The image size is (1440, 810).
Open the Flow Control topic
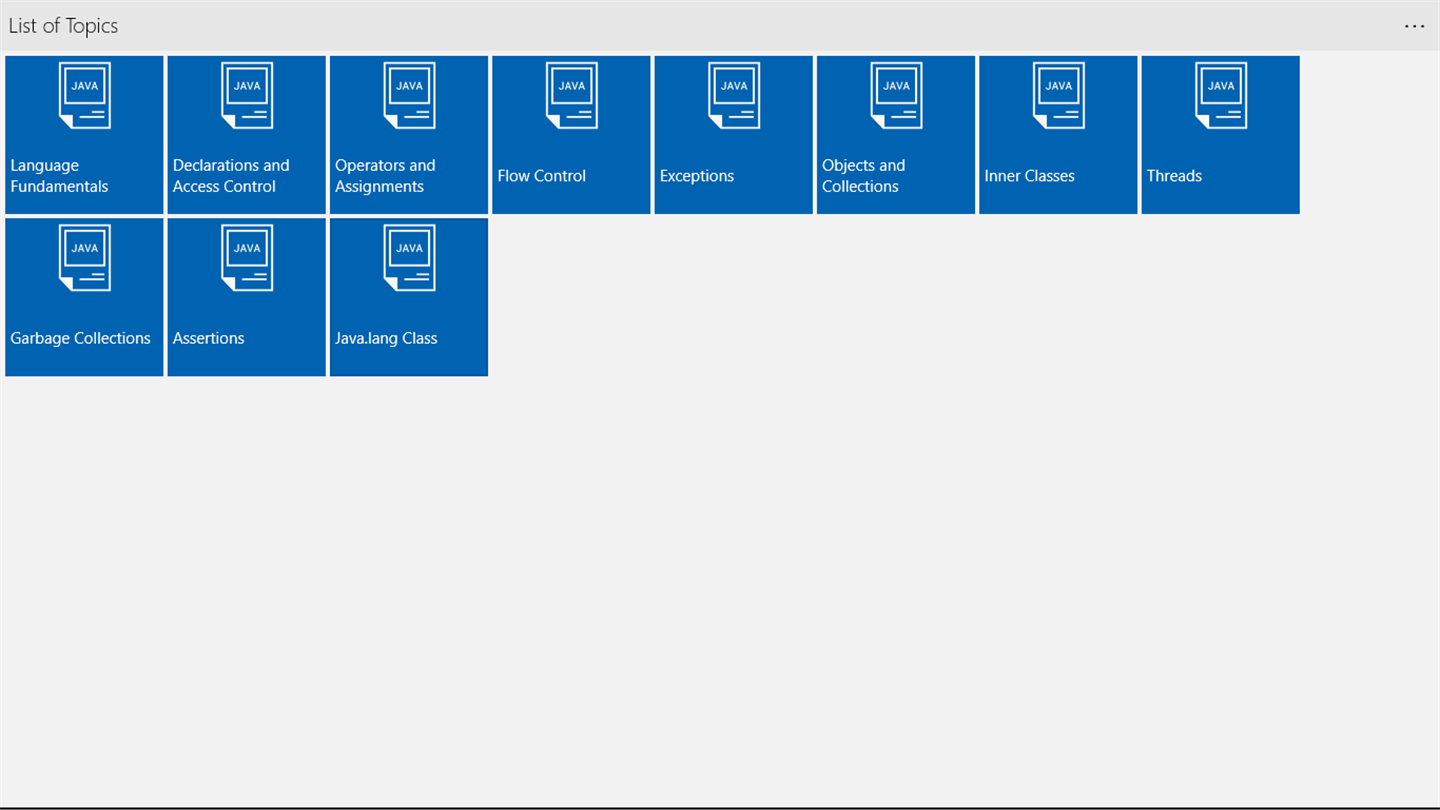click(x=571, y=135)
